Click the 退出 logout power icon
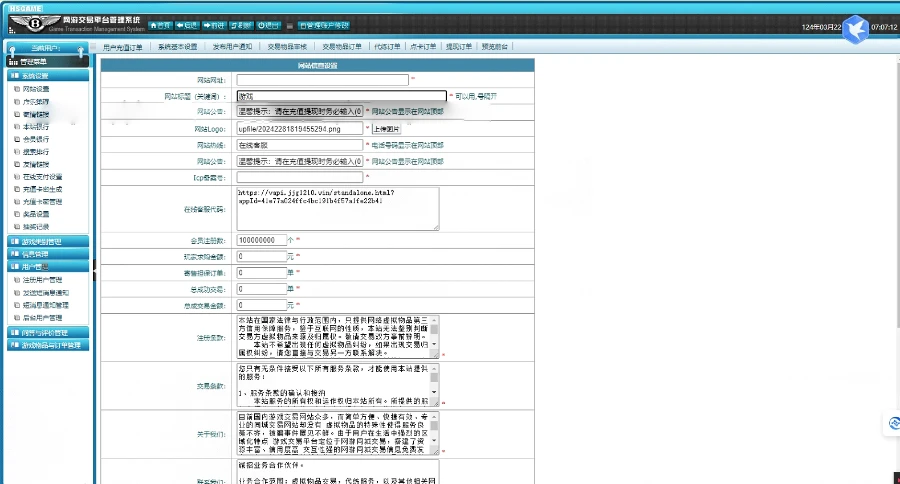Screen dimensions: 900x484 (x=267, y=25)
